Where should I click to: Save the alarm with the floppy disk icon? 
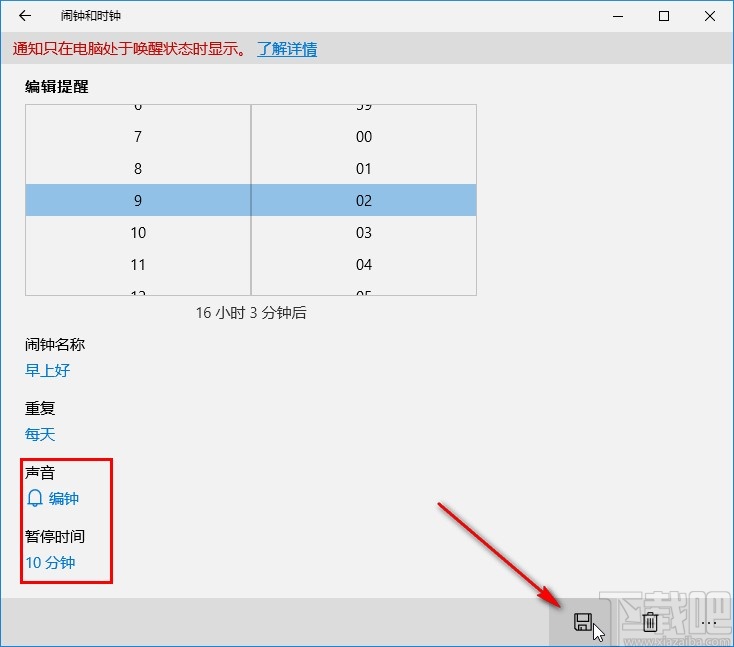click(x=582, y=622)
